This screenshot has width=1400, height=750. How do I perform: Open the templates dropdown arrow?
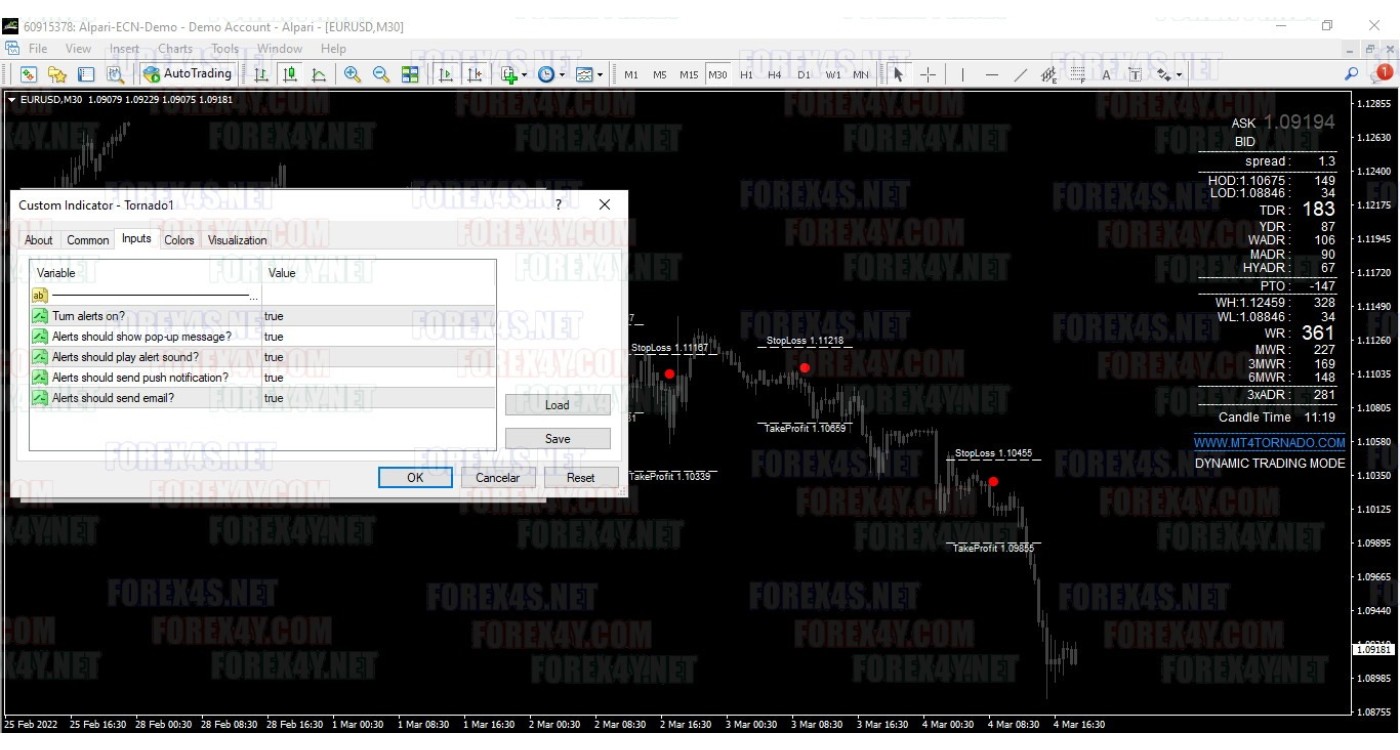[600, 75]
